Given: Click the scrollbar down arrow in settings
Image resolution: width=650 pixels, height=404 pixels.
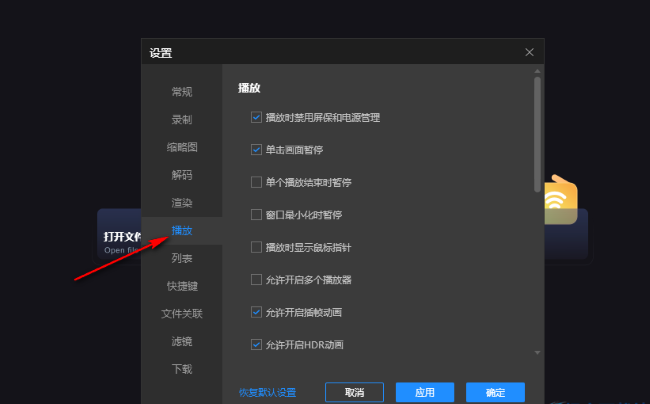Looking at the screenshot, I should coord(537,353).
